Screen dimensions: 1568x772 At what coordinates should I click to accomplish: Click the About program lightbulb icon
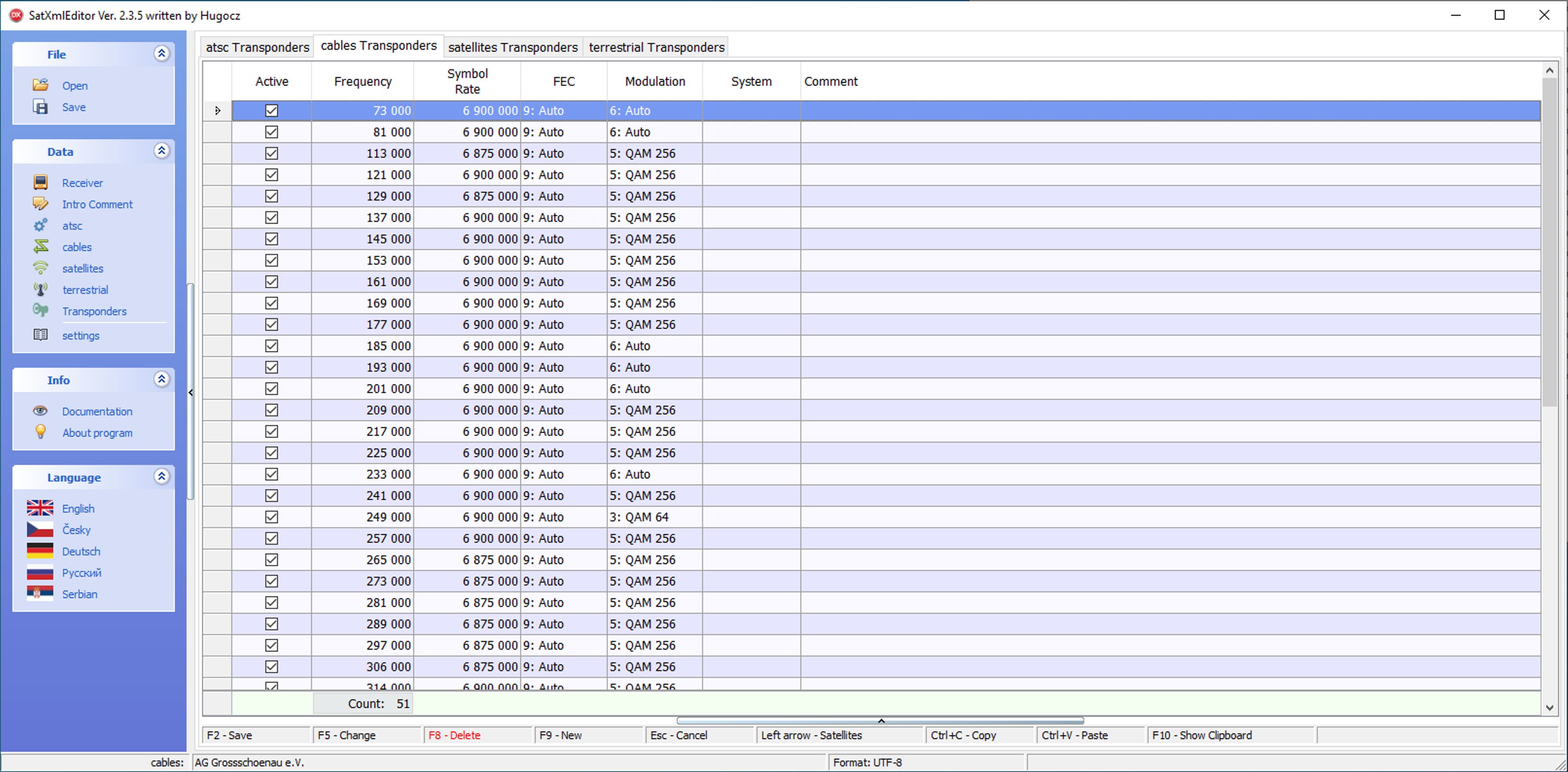pos(40,432)
